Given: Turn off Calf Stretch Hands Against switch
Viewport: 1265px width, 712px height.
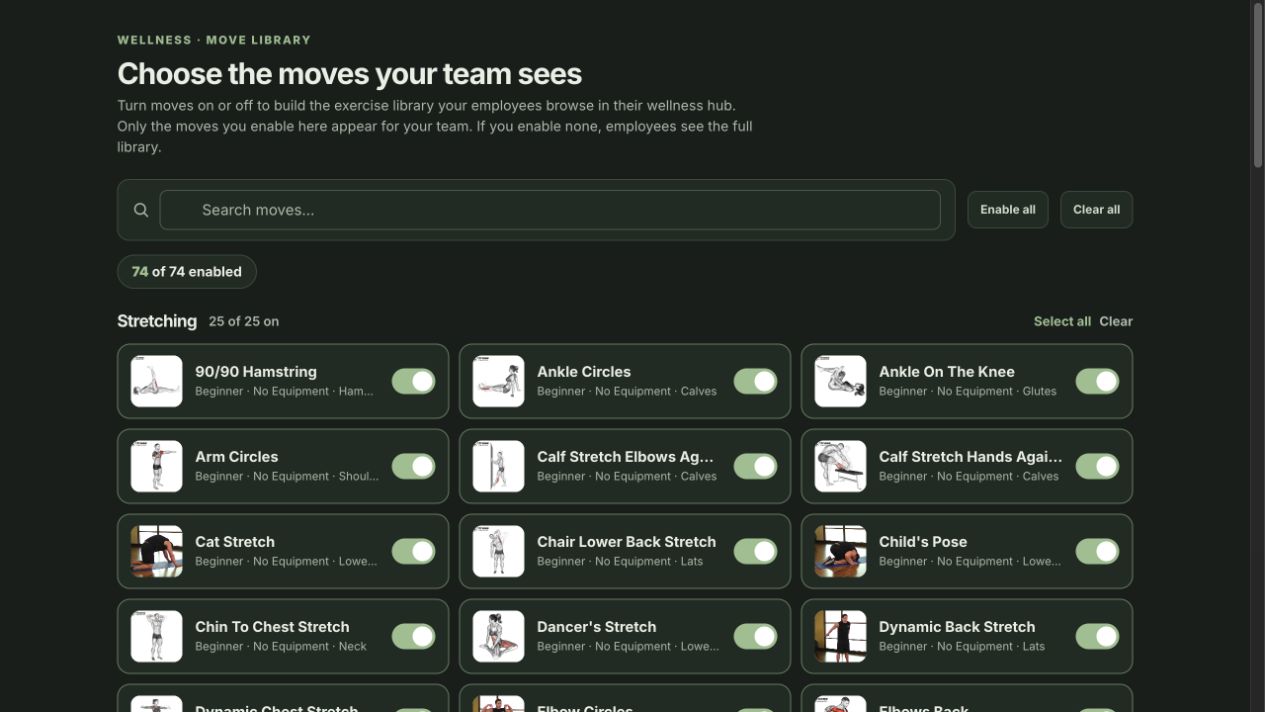Looking at the screenshot, I should tap(1097, 466).
